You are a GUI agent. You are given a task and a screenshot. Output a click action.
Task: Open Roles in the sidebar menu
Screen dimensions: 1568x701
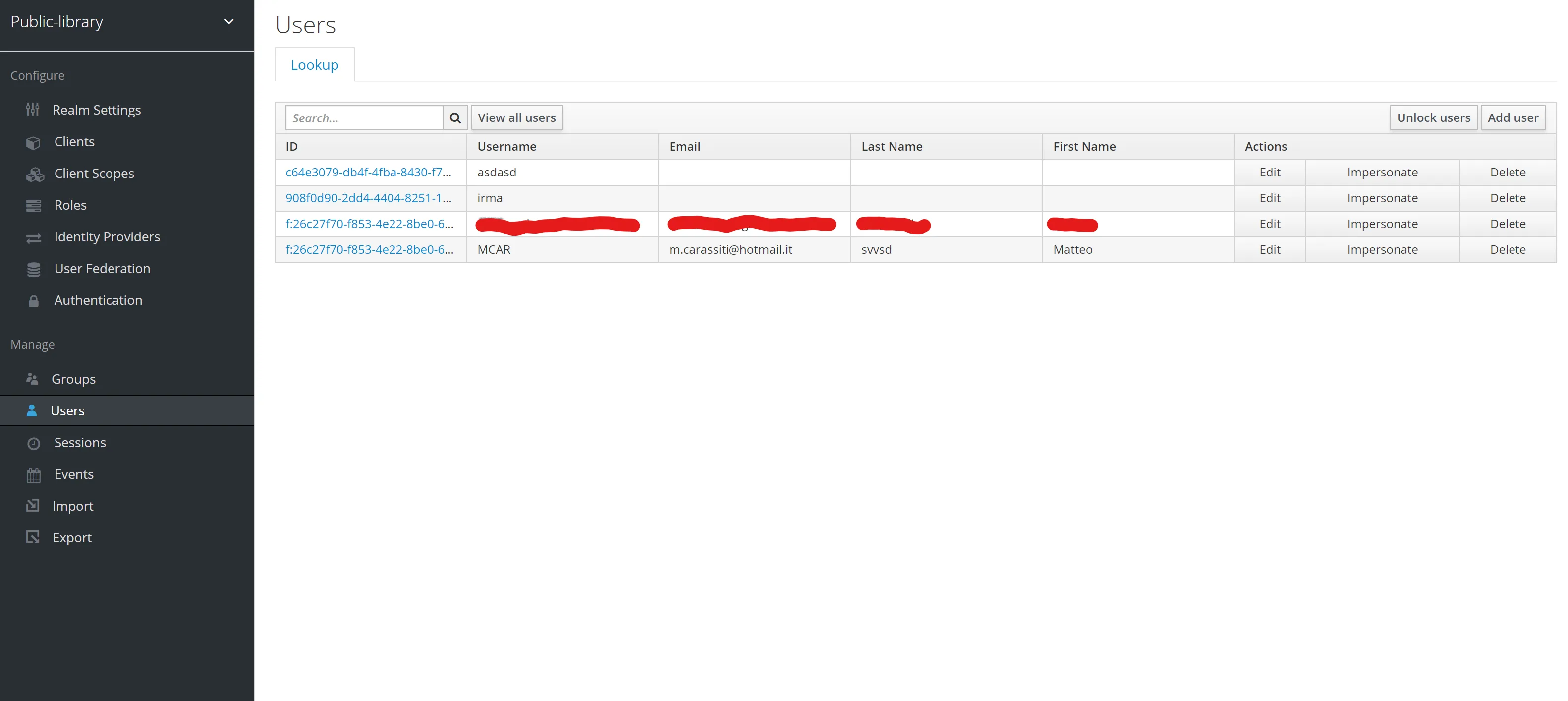pyautogui.click(x=70, y=205)
